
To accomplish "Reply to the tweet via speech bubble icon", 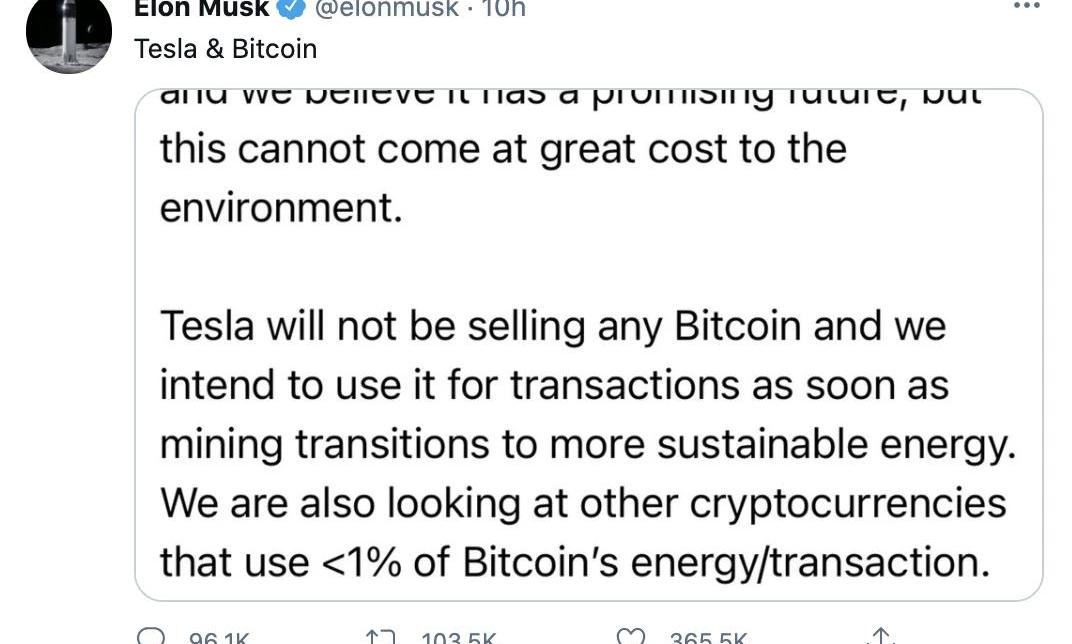I will click(x=150, y=637).
